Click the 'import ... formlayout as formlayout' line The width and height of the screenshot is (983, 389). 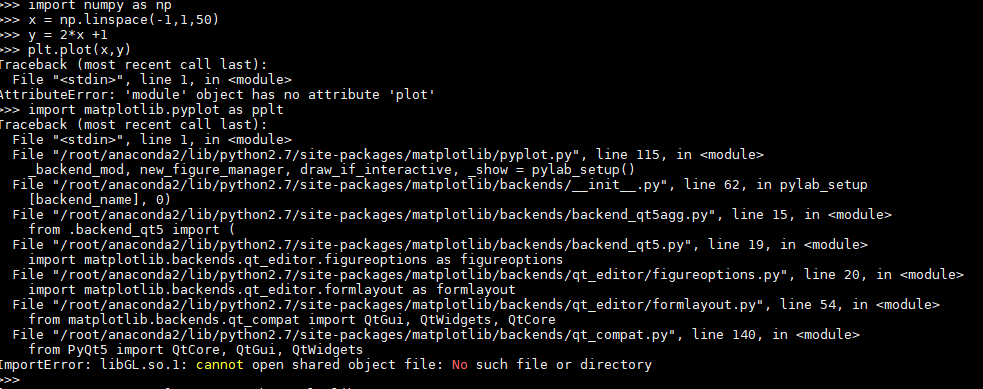coord(272,290)
